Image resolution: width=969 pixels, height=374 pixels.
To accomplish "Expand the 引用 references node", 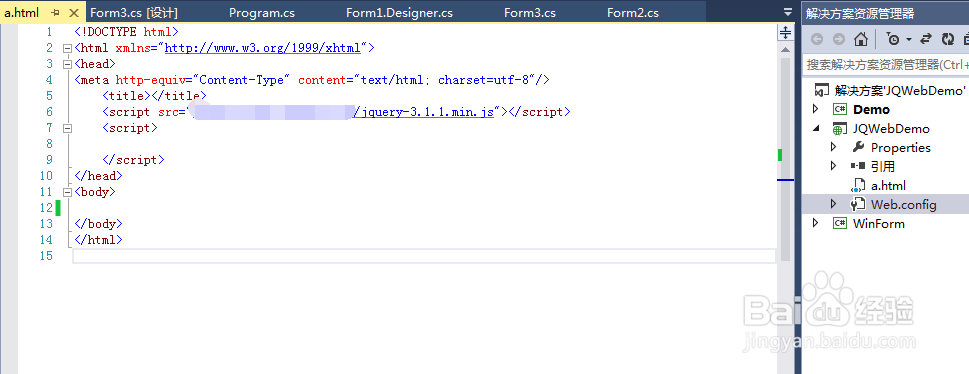I will coord(833,166).
